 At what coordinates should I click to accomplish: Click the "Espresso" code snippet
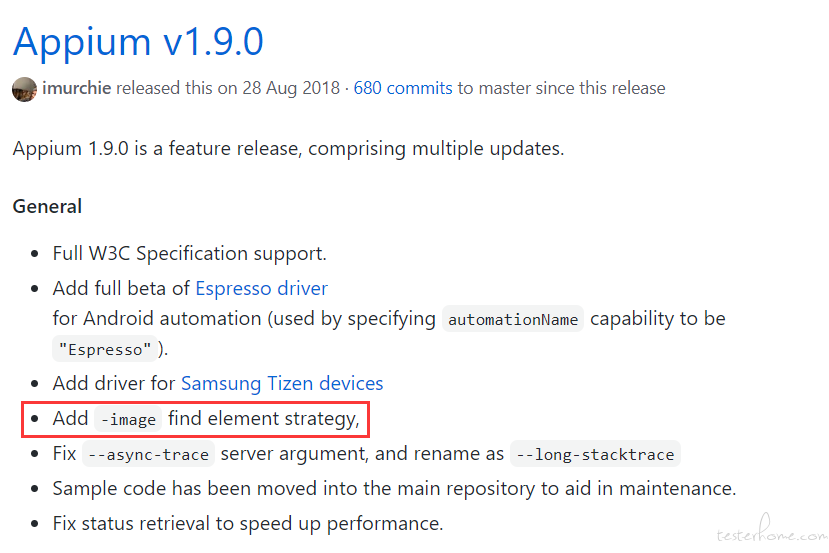(x=105, y=349)
